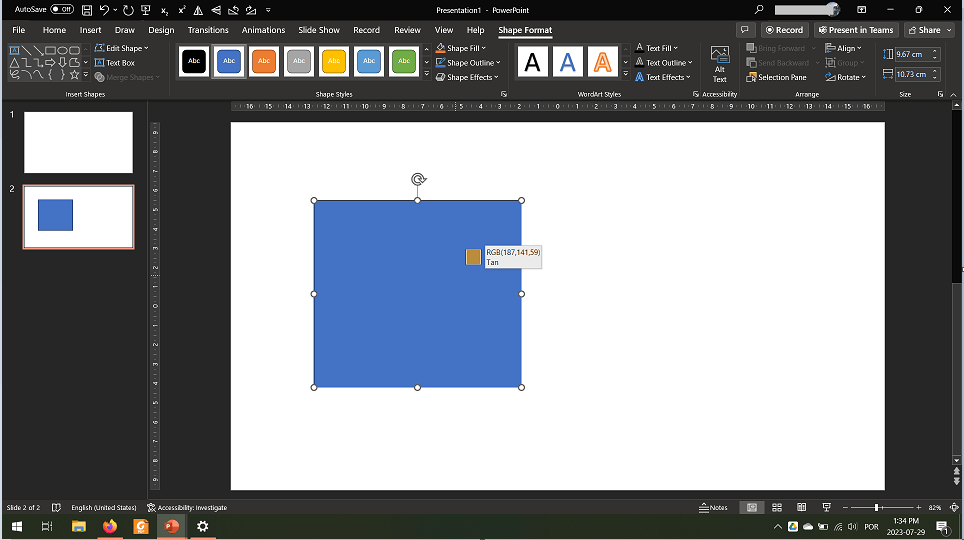Apply subscript from quick access toolbar
The width and height of the screenshot is (964, 540).
tap(164, 10)
